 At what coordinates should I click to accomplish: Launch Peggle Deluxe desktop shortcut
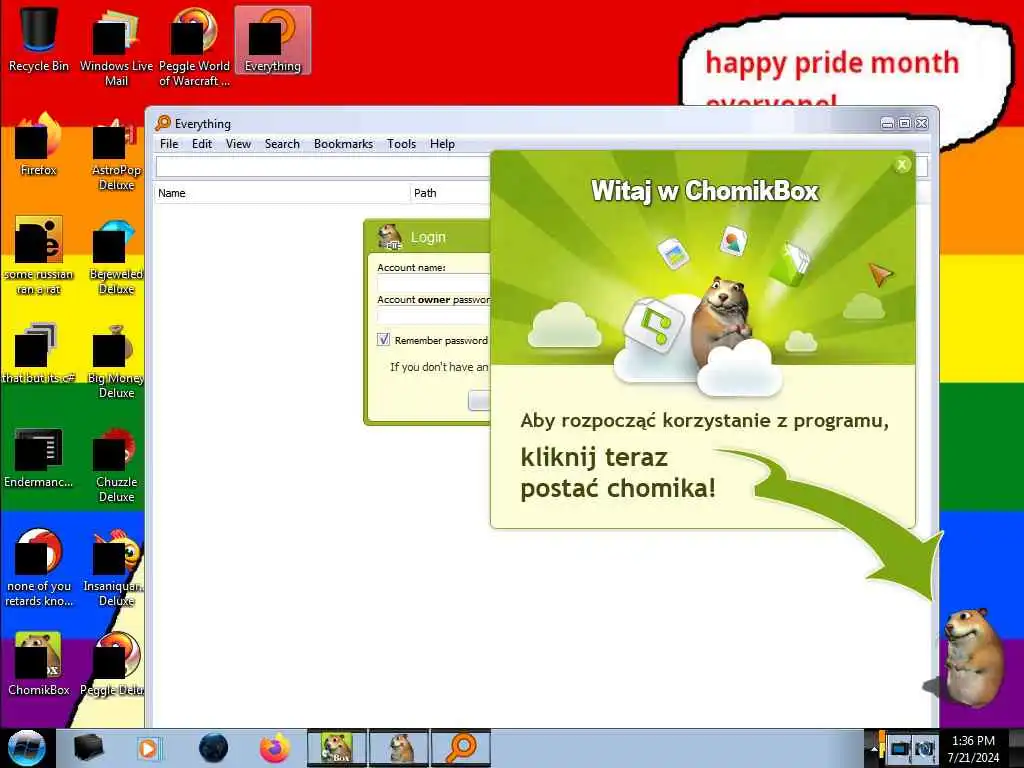[x=112, y=663]
